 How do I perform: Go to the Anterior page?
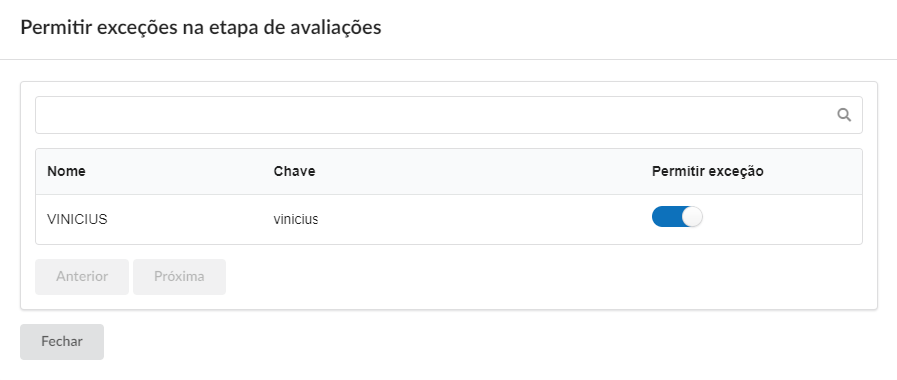pos(82,277)
